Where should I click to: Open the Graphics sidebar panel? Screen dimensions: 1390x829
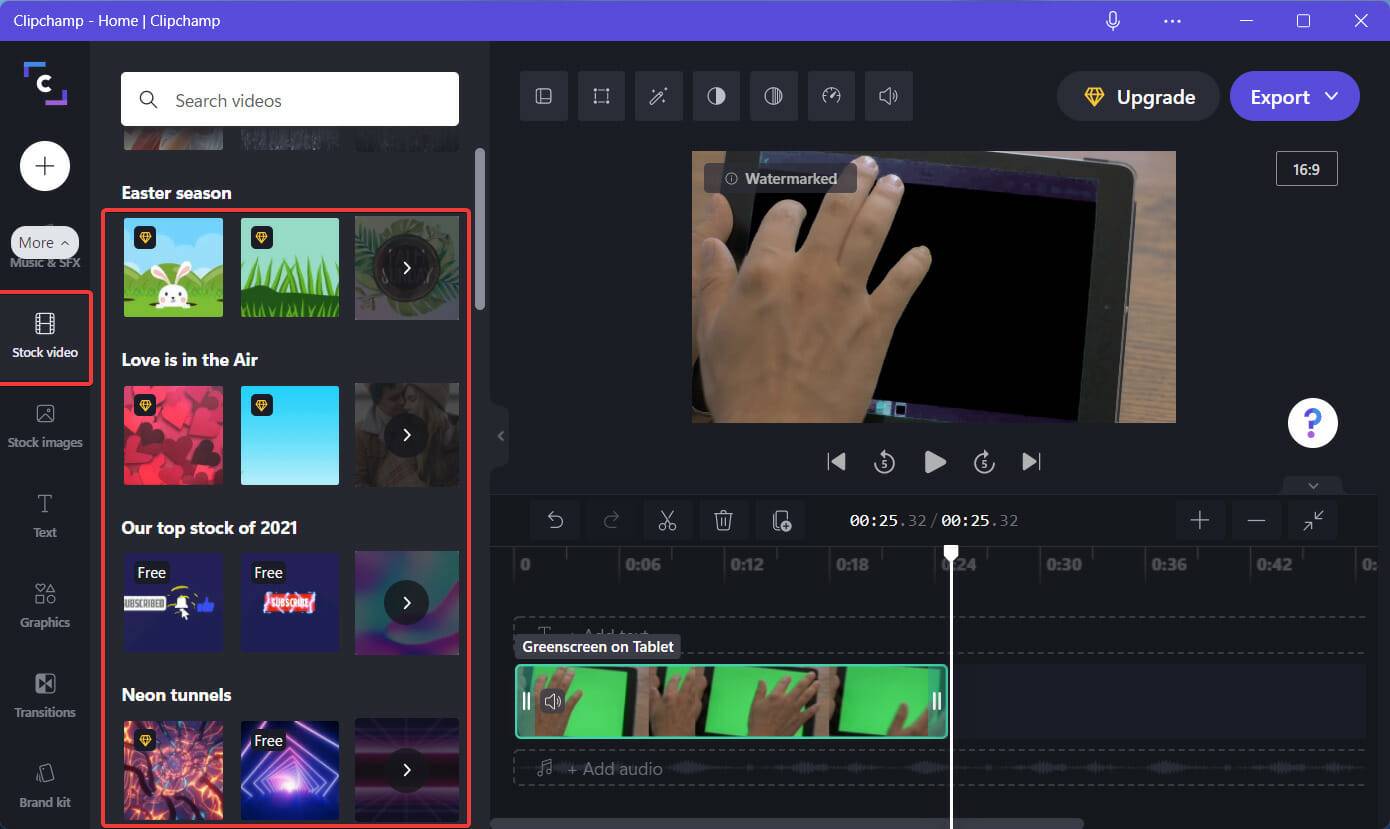coord(44,607)
